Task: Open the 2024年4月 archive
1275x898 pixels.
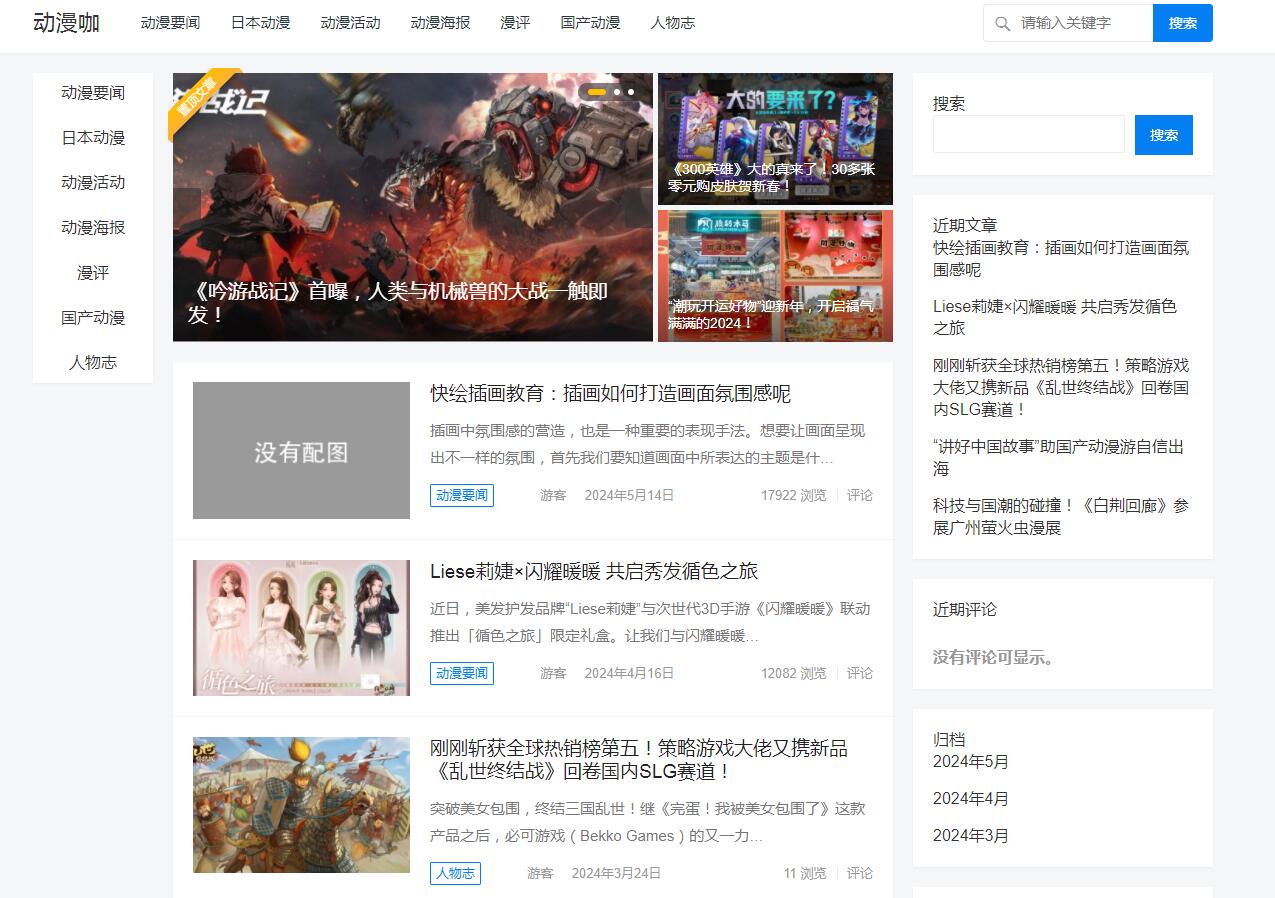Action: point(971,799)
